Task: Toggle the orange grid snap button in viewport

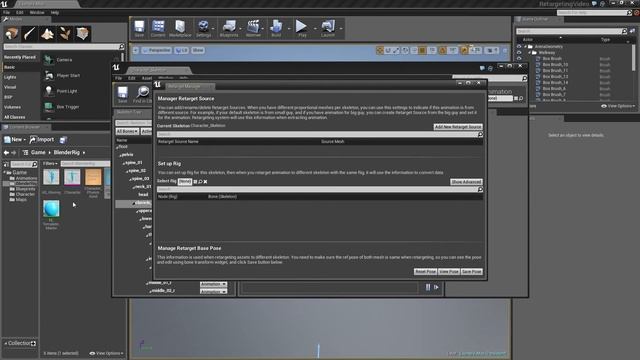Action: click(x=422, y=50)
